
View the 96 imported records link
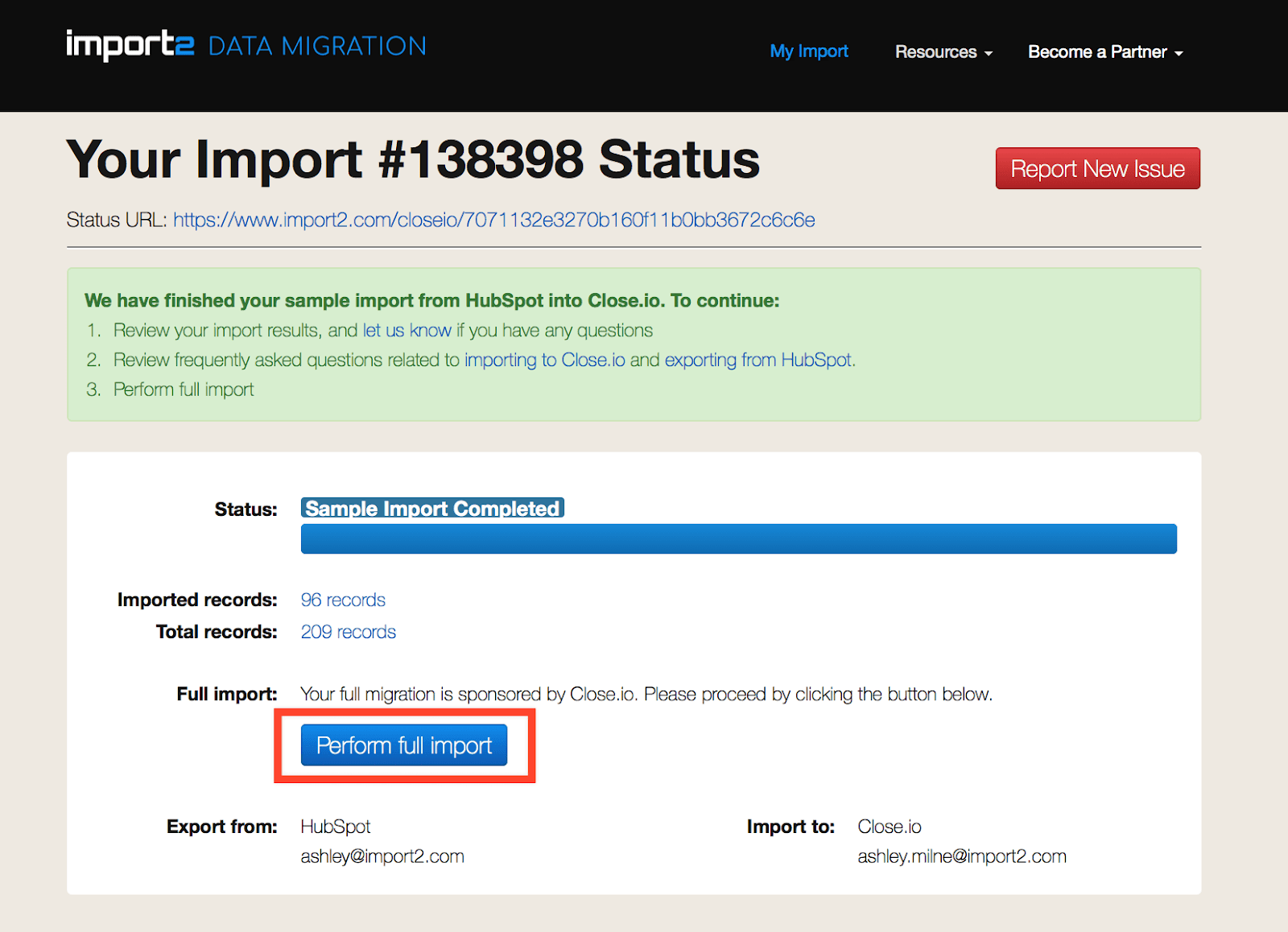pos(343,600)
